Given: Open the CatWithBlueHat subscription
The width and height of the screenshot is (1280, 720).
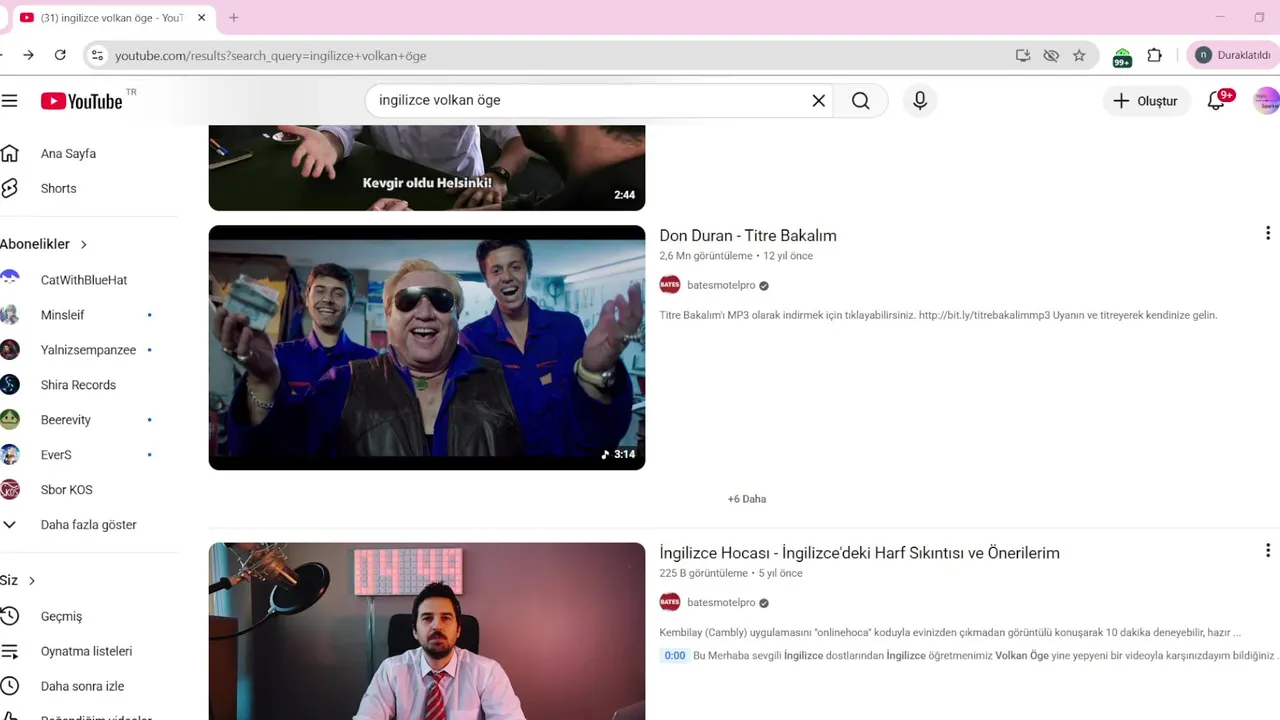Looking at the screenshot, I should click(84, 280).
